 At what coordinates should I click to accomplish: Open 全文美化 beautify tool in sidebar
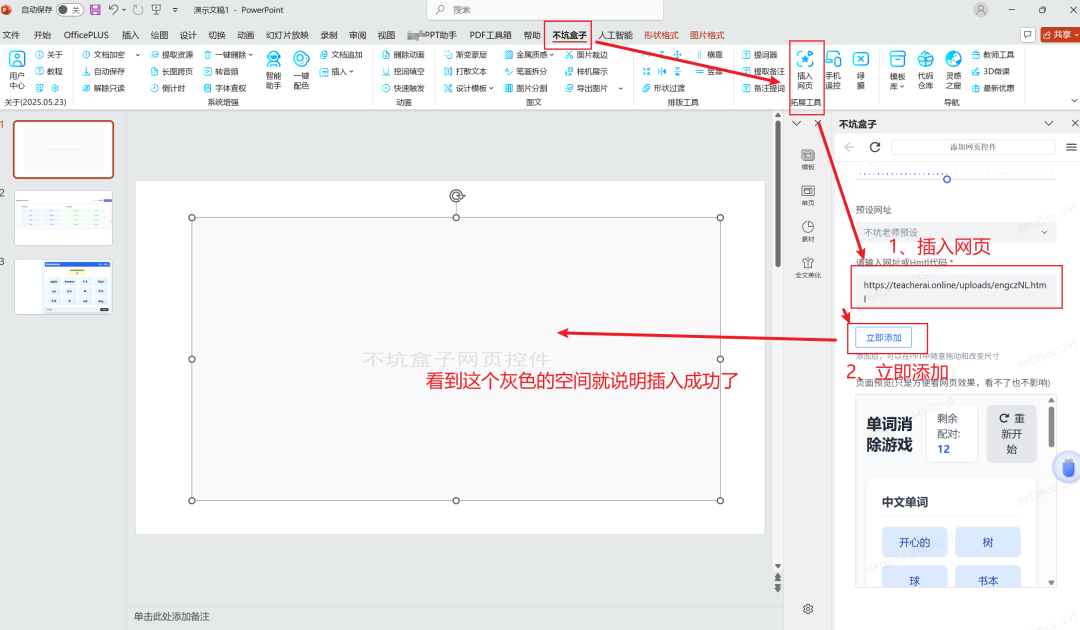tap(808, 268)
